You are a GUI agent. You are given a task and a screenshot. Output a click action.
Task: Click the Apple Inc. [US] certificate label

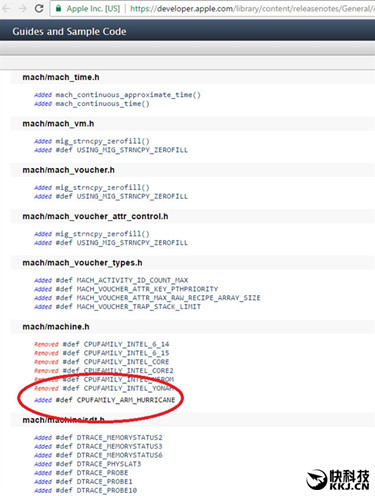tap(93, 8)
